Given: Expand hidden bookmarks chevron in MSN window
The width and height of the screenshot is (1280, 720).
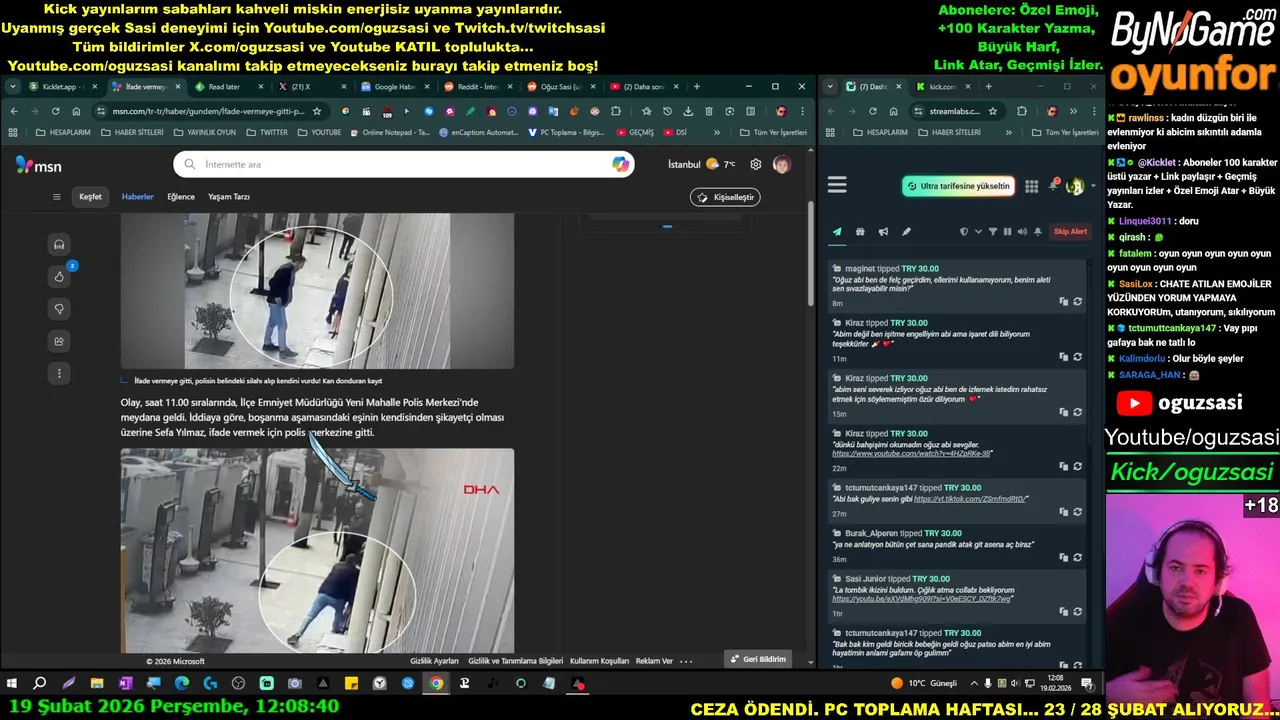Looking at the screenshot, I should [716, 132].
